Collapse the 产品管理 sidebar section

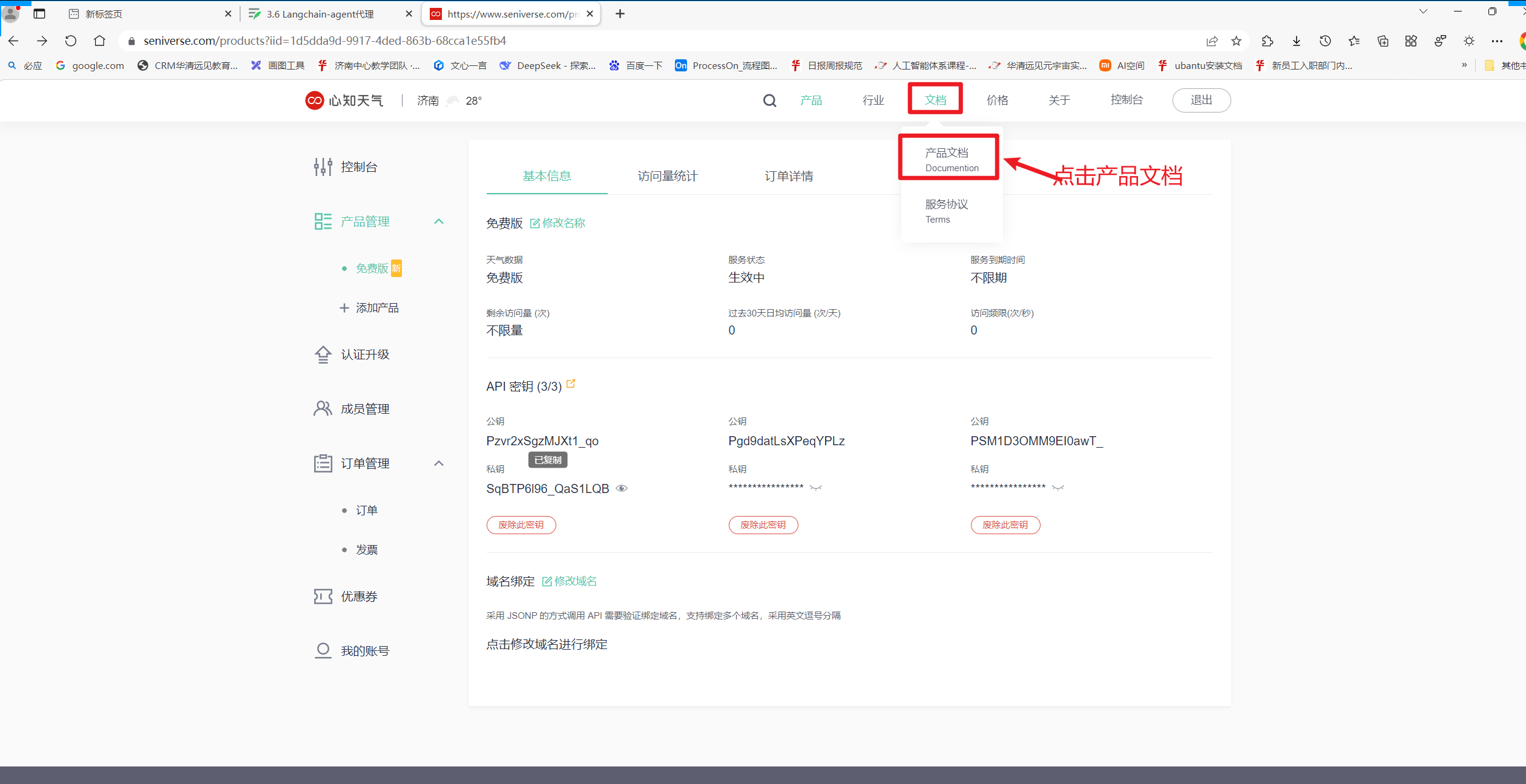click(439, 221)
